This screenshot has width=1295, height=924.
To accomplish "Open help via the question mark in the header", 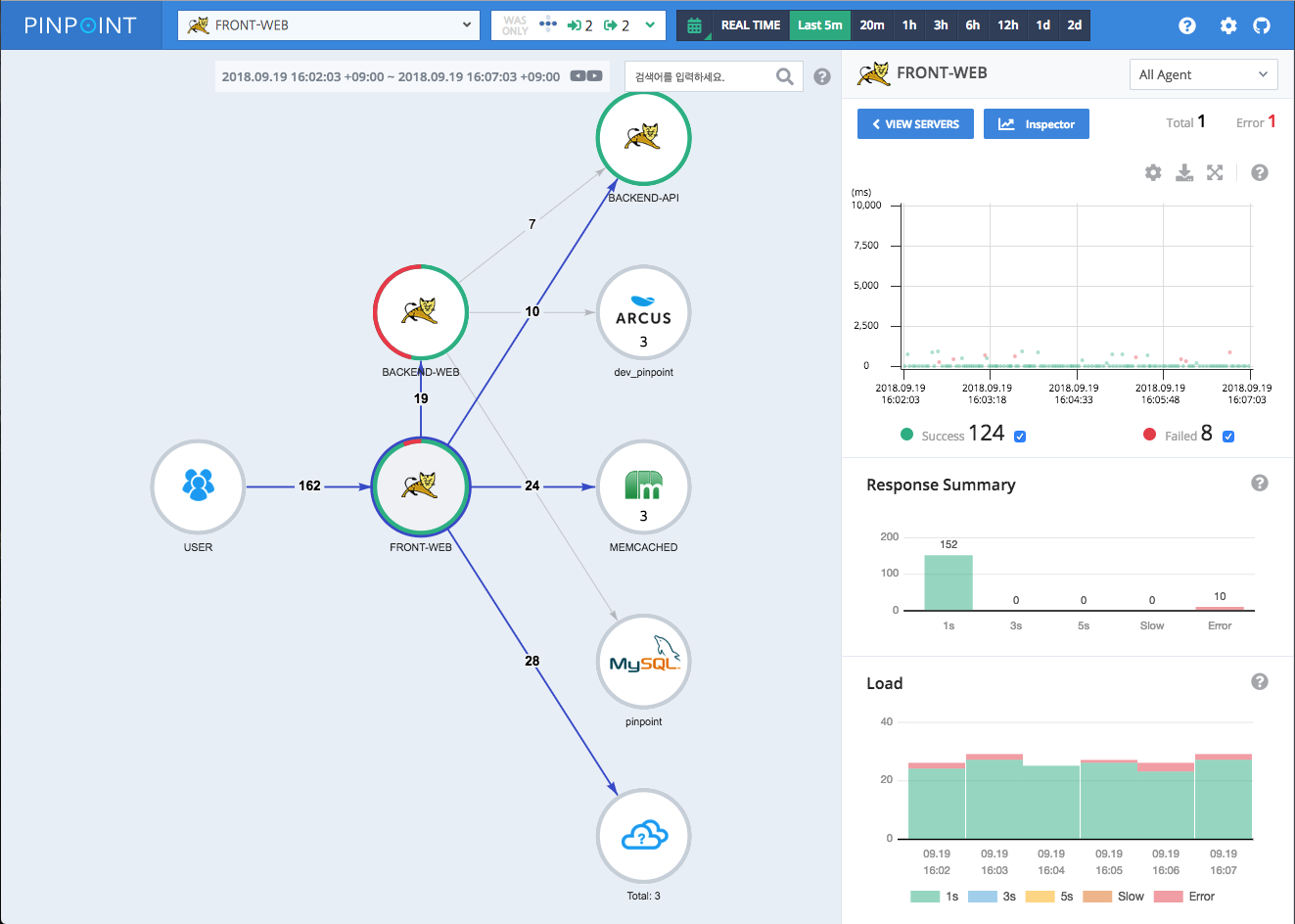I will pos(1187,25).
